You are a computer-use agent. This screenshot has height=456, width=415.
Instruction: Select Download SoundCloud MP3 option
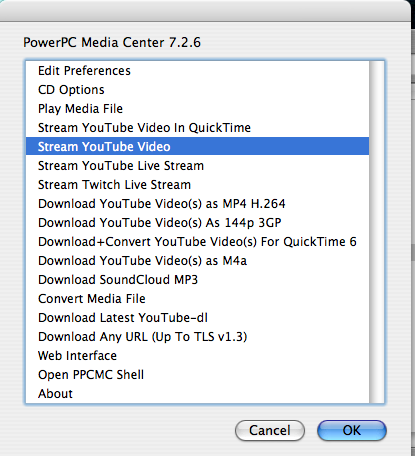coord(197,280)
